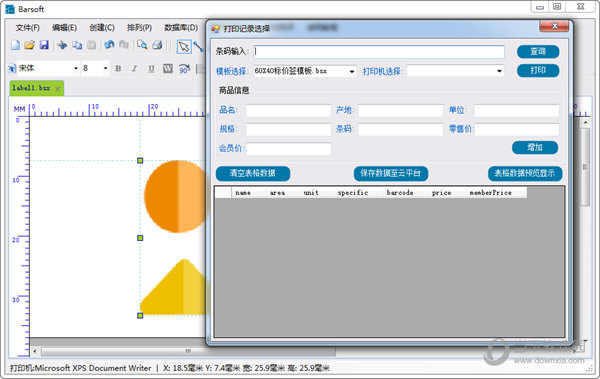Click the 品名 input field
The height and width of the screenshot is (379, 600).
click(288, 111)
